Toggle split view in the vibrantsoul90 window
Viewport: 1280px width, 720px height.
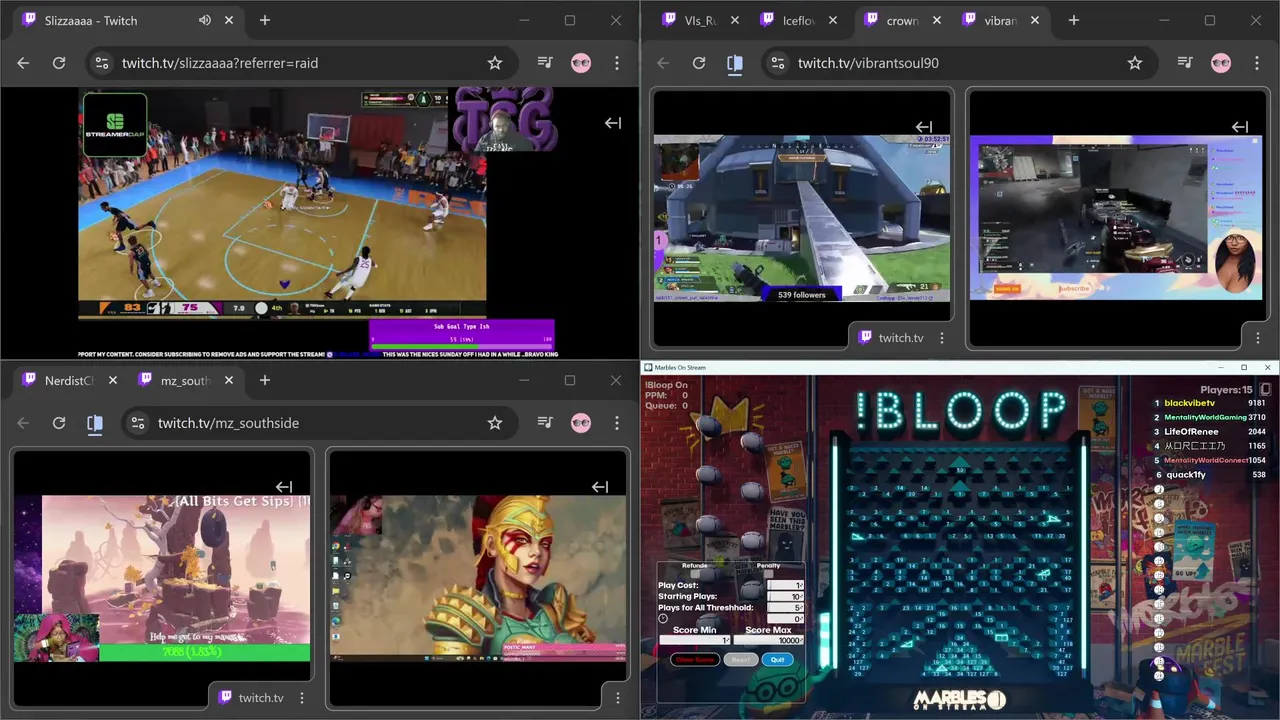(x=735, y=63)
